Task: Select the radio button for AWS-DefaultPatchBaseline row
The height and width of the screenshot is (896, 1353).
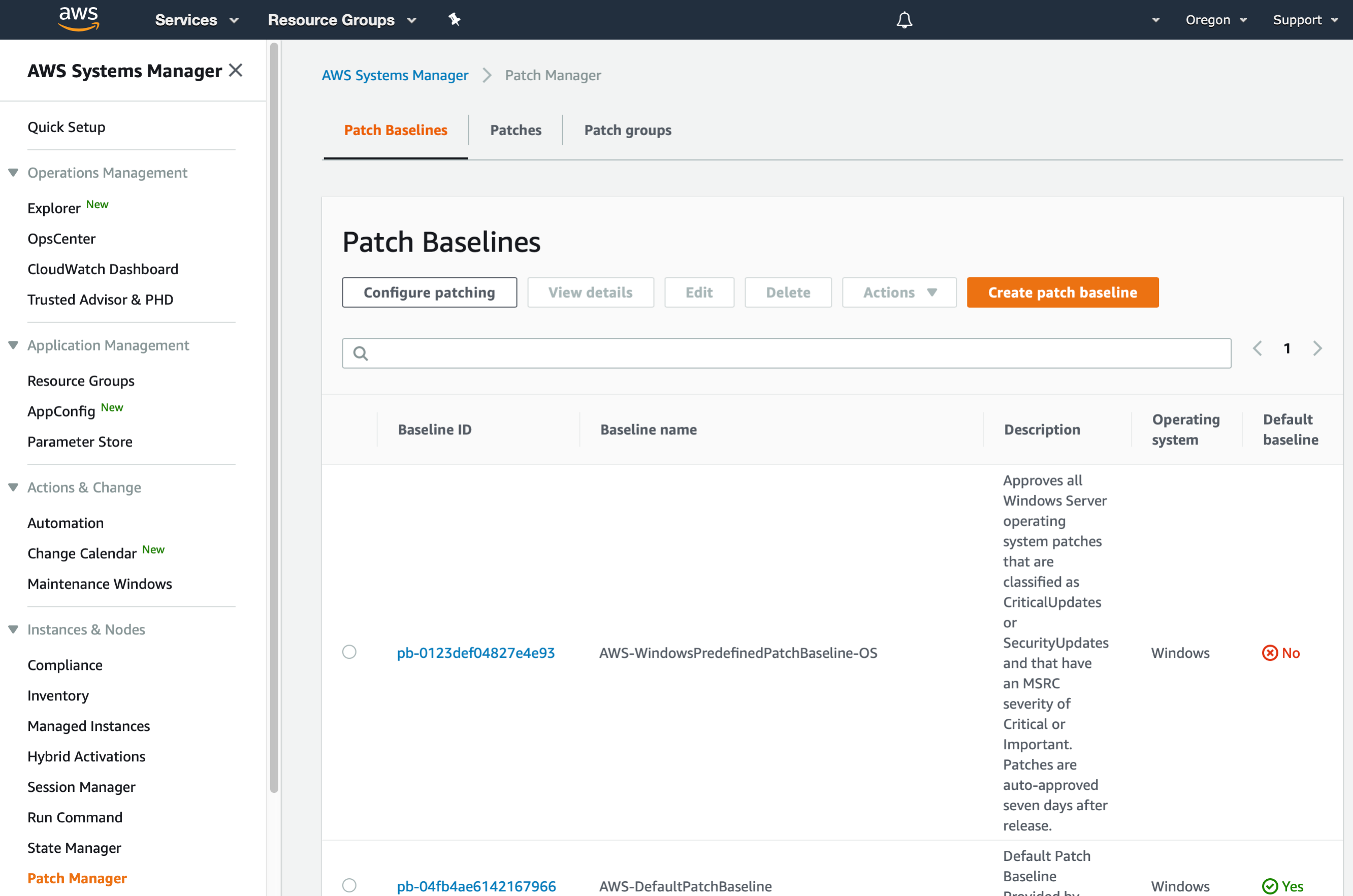Action: 349,886
